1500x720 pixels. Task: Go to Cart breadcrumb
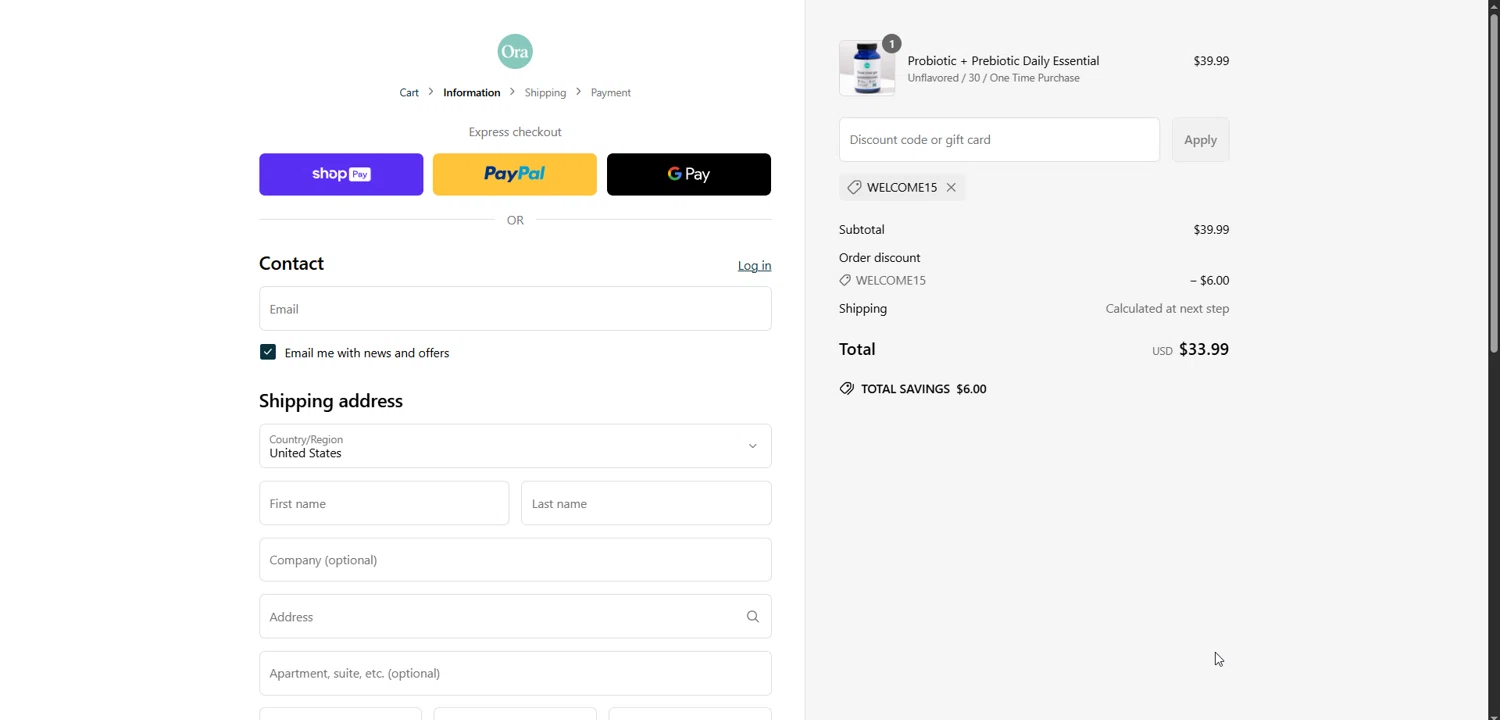(x=409, y=93)
